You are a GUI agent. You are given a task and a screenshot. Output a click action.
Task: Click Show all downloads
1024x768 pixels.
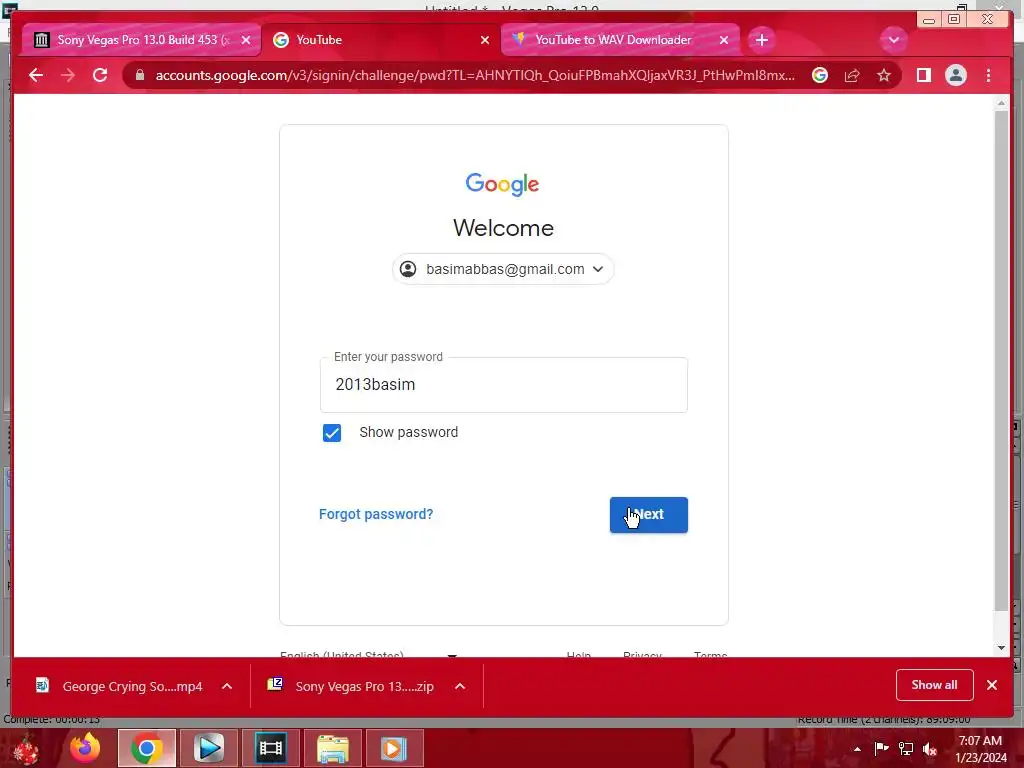tap(935, 685)
